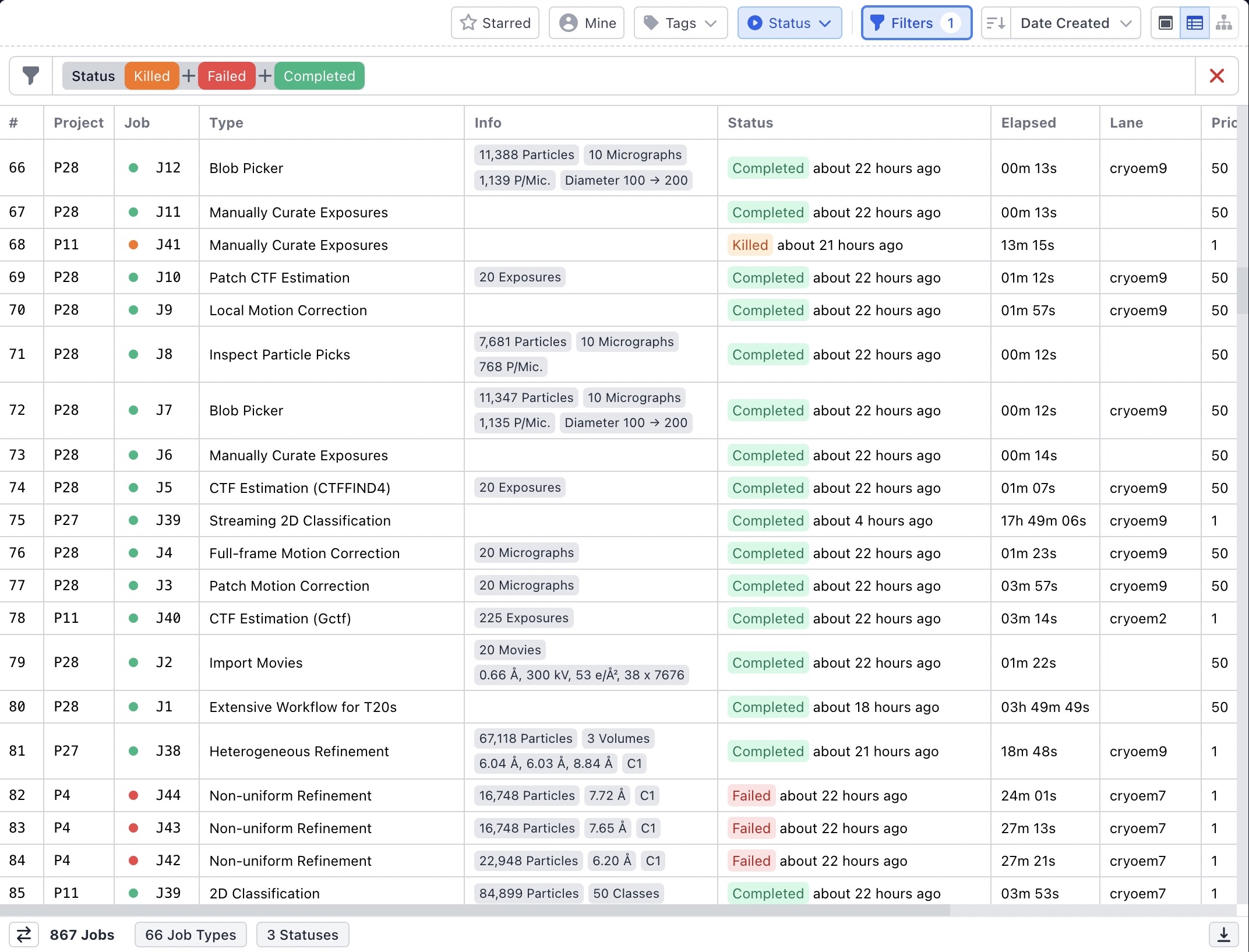
Task: Reverse sort order with the sort direction icon
Action: 996,23
